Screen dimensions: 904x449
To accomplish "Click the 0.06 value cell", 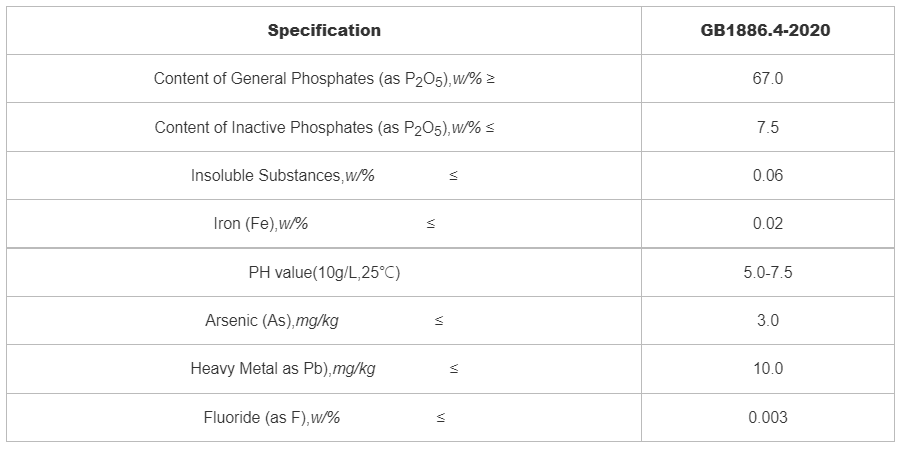I will (x=767, y=175).
